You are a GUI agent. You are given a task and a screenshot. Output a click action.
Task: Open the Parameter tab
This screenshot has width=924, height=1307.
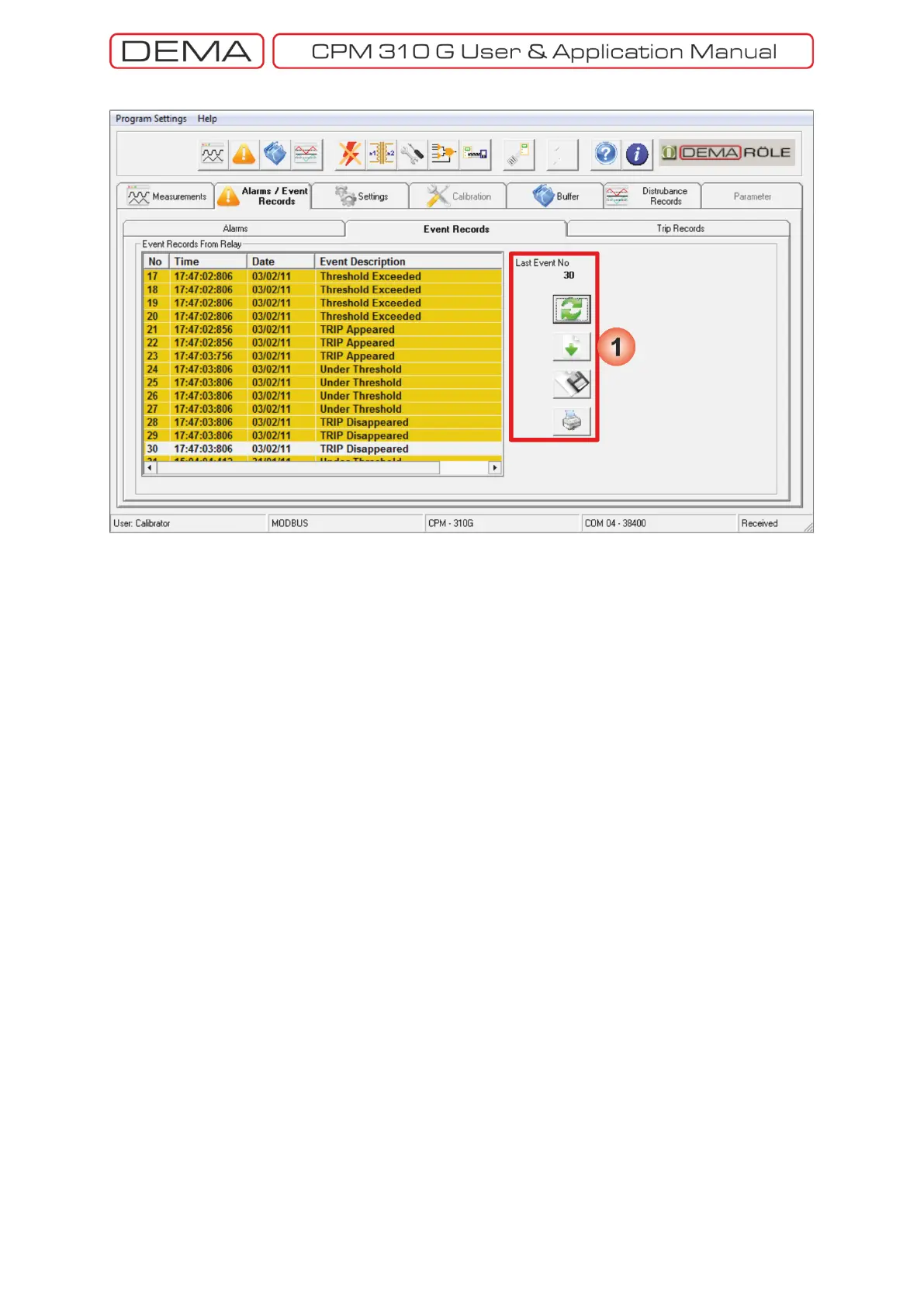(752, 196)
